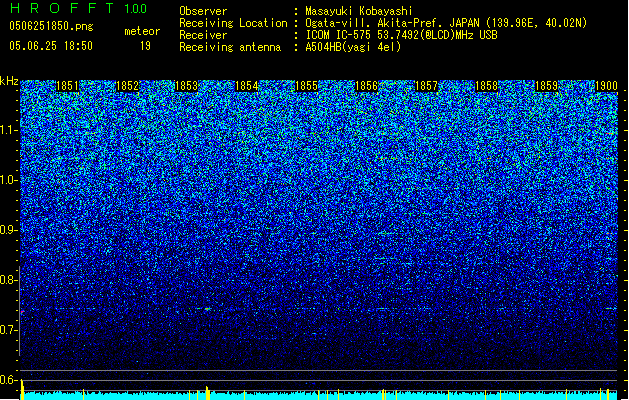This screenshot has width=629, height=400.
Task: Click the A504HB(yagi 4el) antenna value
Action: click(x=353, y=47)
